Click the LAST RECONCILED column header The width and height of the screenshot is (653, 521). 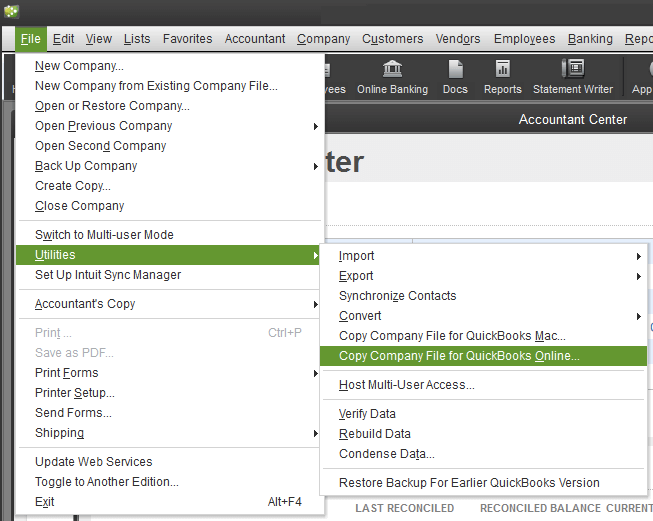(404, 508)
